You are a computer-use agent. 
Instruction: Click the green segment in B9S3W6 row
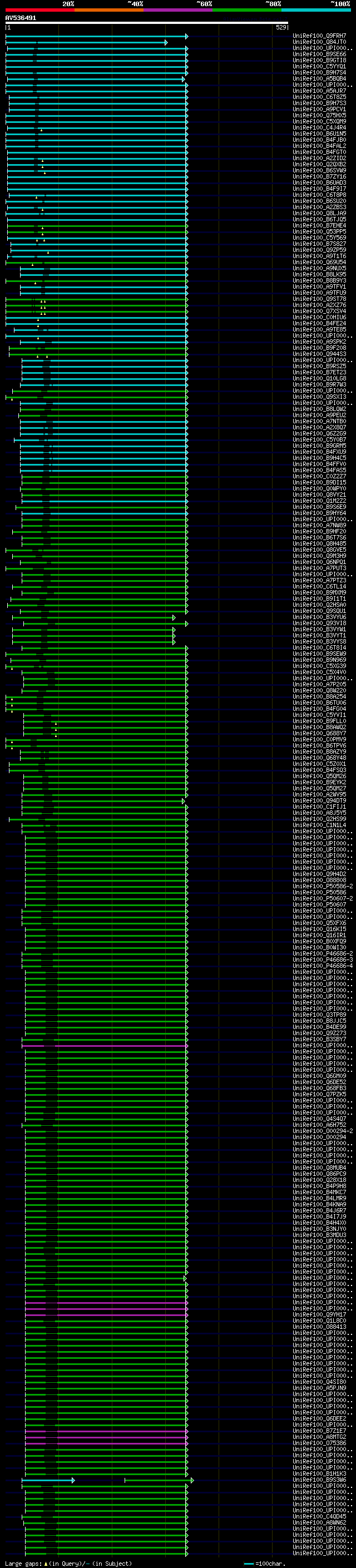(x=159, y=1480)
